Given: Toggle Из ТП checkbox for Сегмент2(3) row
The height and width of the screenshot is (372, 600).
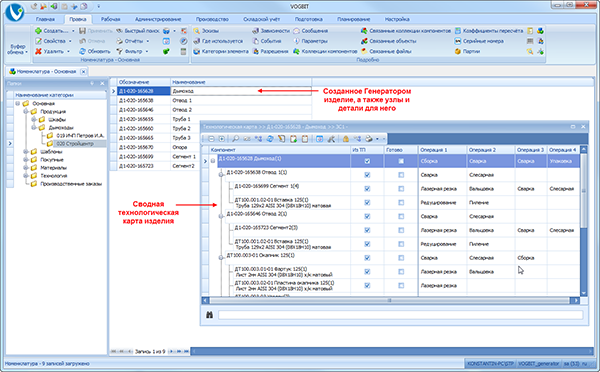Looking at the screenshot, I should 367,230.
